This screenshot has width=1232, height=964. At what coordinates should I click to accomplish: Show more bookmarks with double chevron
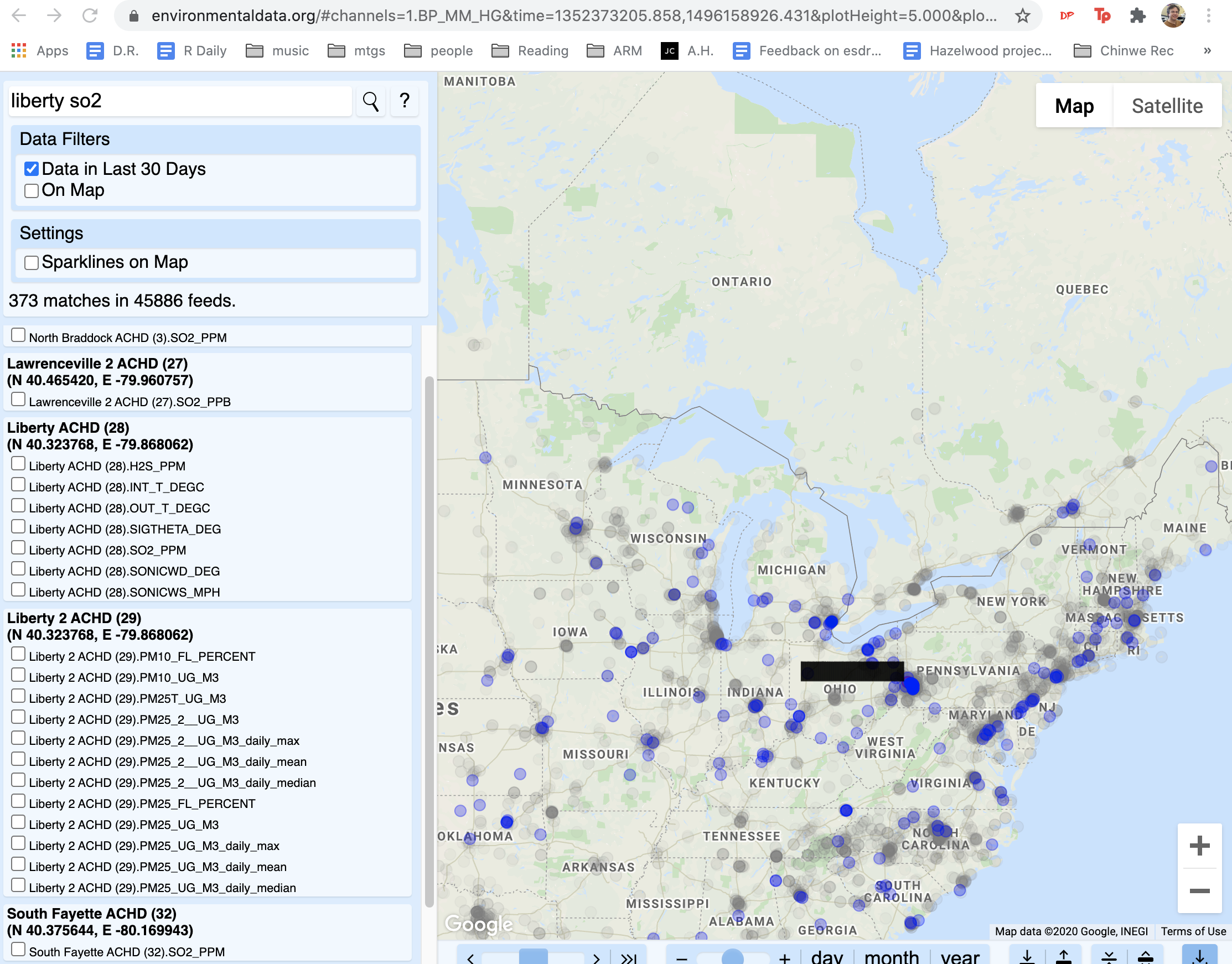pos(1207,51)
